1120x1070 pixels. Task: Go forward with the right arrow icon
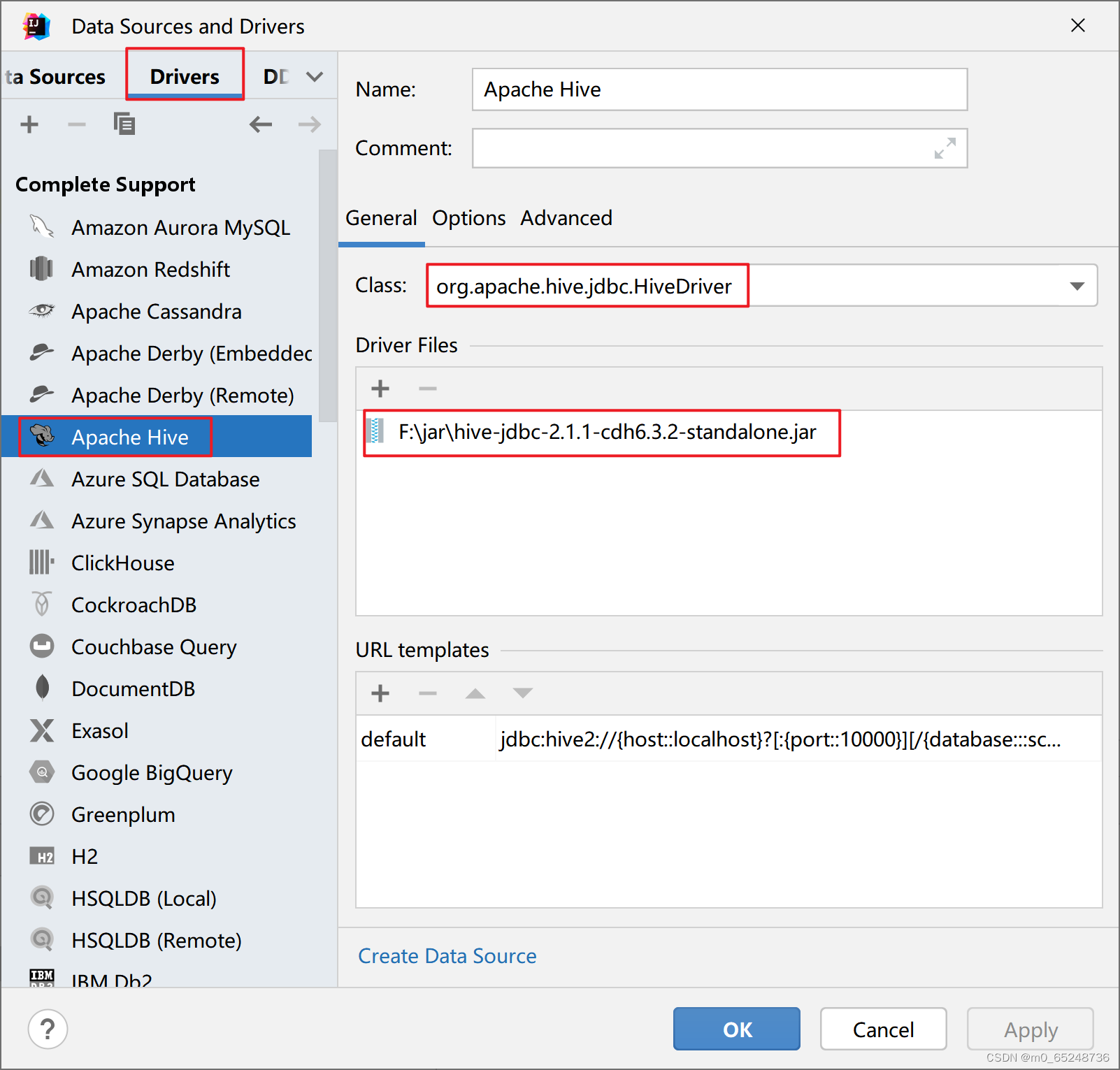pos(310,125)
